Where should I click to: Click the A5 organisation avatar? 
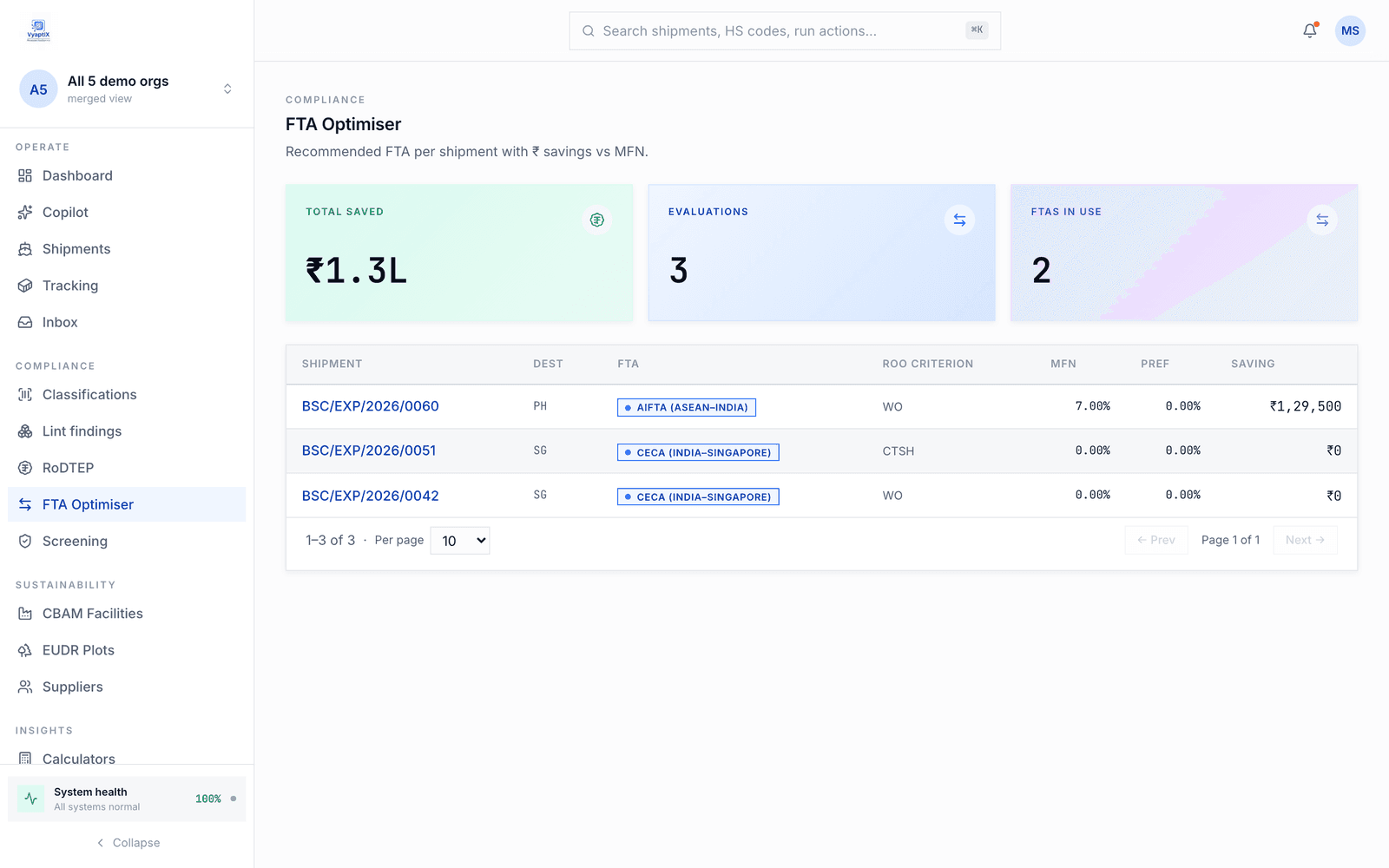point(38,89)
